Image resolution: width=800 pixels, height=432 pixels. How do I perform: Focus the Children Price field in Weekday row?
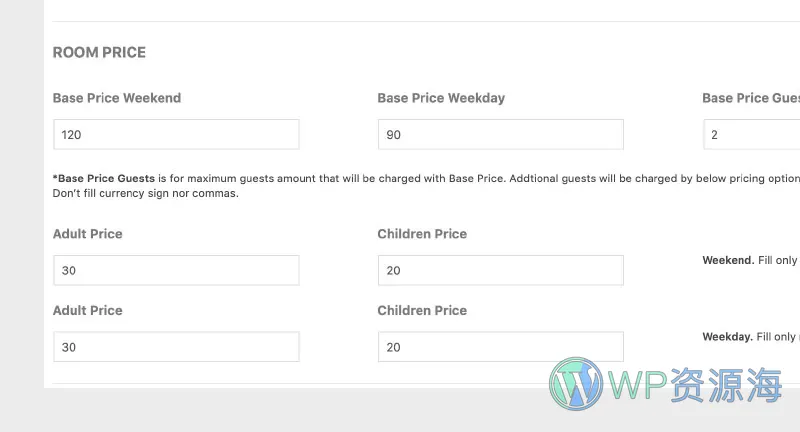[x=501, y=347]
